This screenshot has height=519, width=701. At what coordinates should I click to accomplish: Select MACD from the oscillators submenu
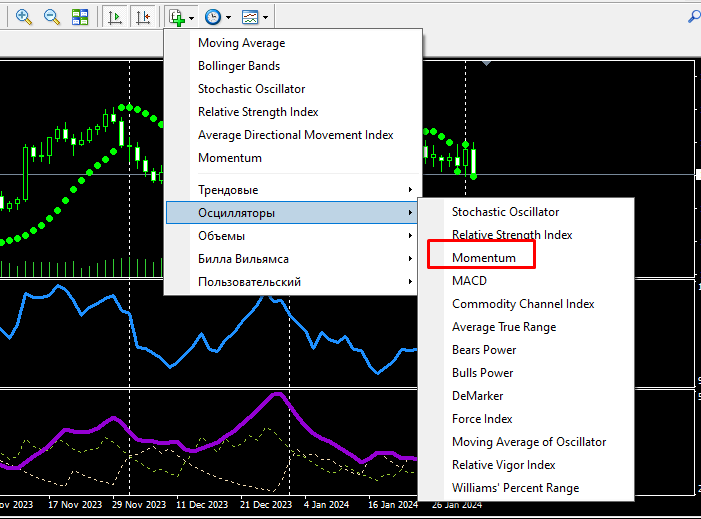pyautogui.click(x=526, y=281)
